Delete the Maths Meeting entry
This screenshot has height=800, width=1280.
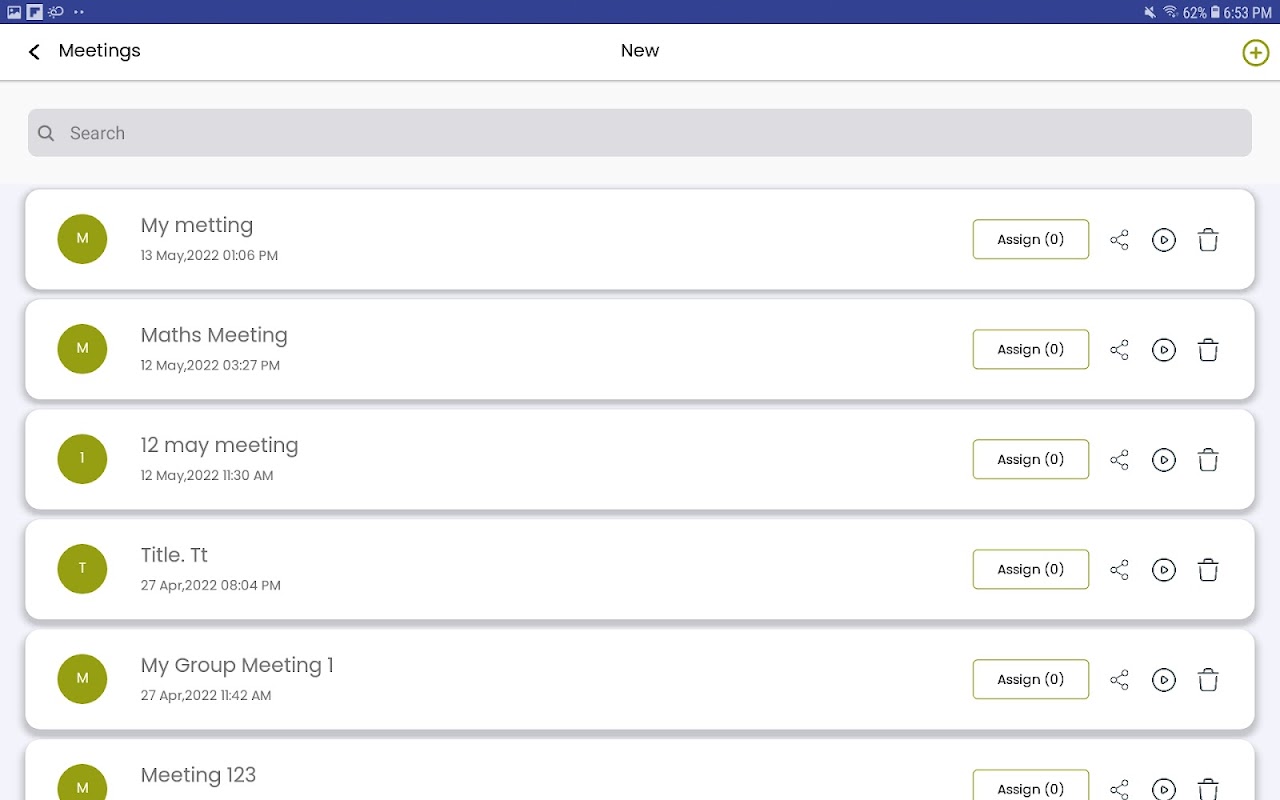[1208, 350]
